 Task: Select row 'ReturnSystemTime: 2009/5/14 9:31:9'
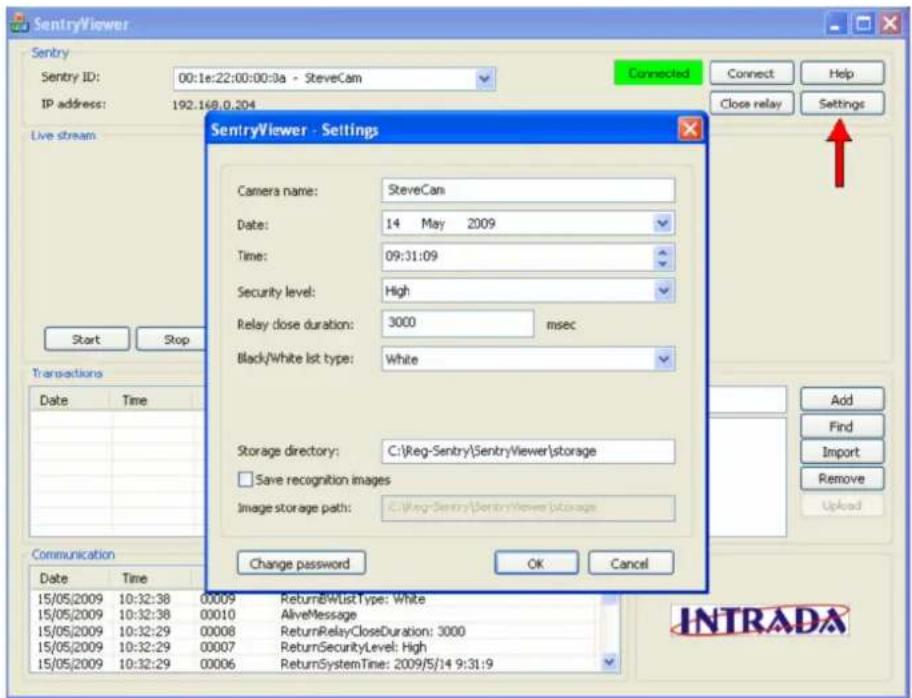pos(317,664)
